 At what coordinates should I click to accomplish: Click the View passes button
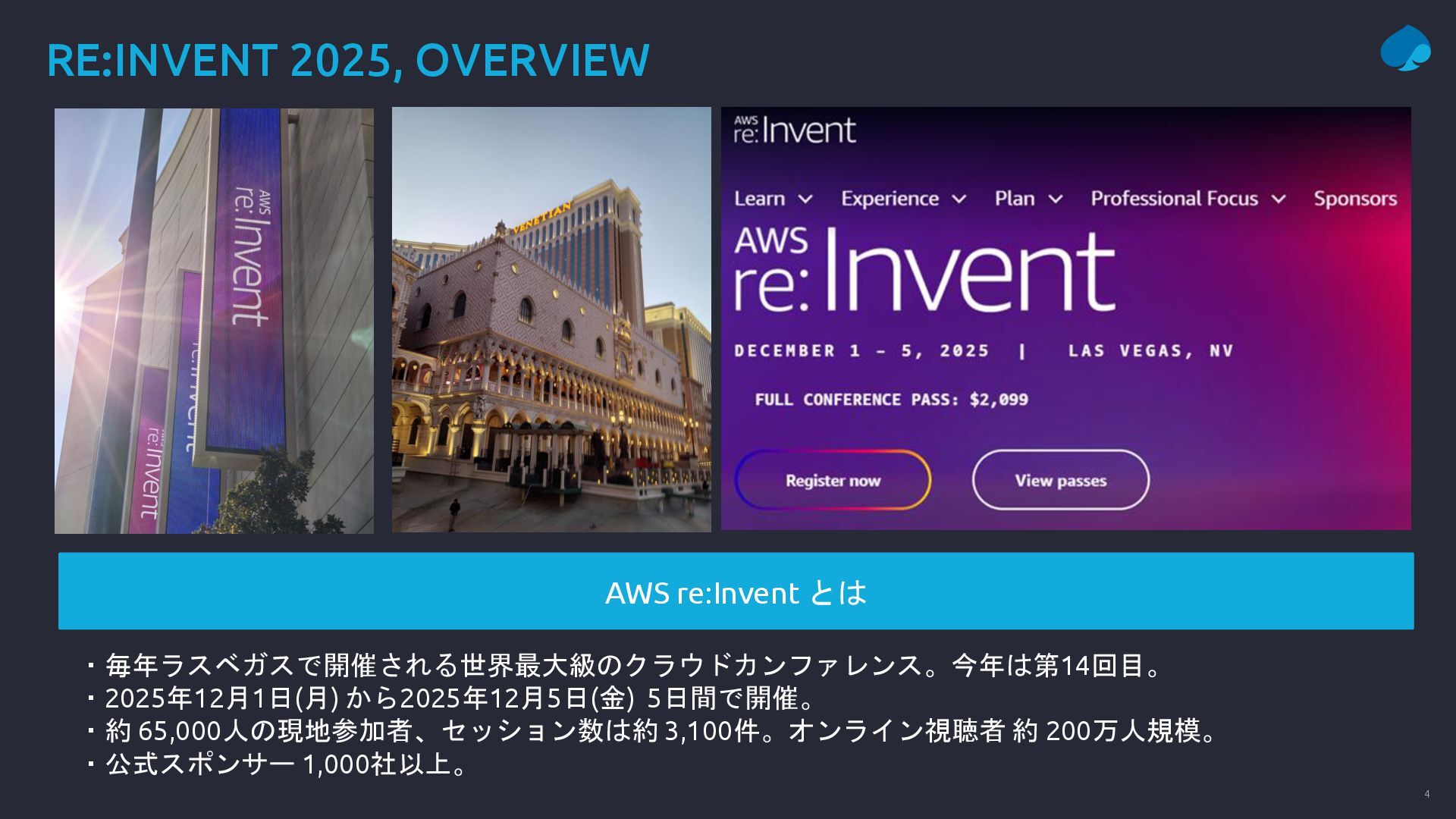pyautogui.click(x=1060, y=480)
